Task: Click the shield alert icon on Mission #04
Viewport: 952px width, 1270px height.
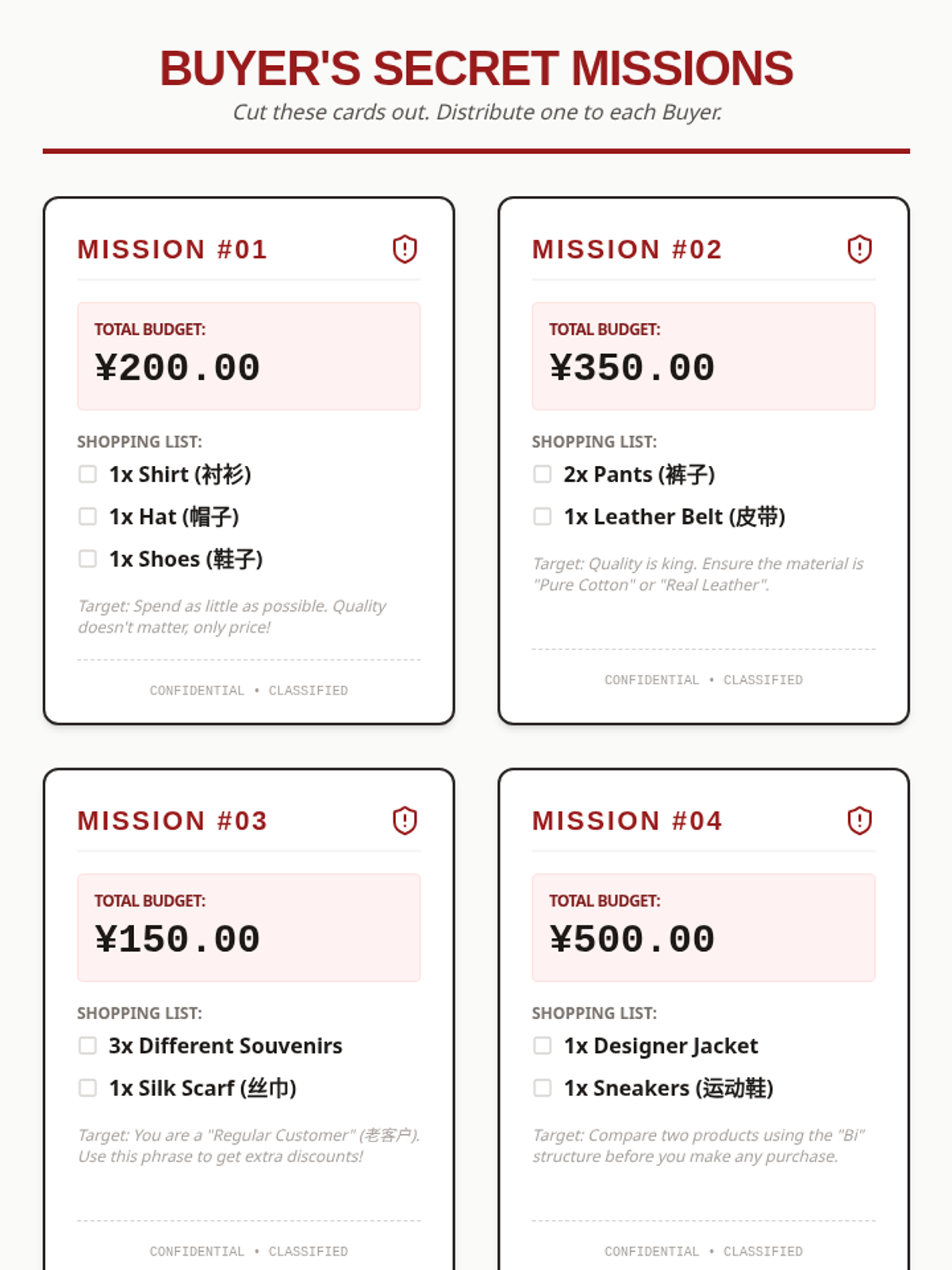Action: (859, 821)
